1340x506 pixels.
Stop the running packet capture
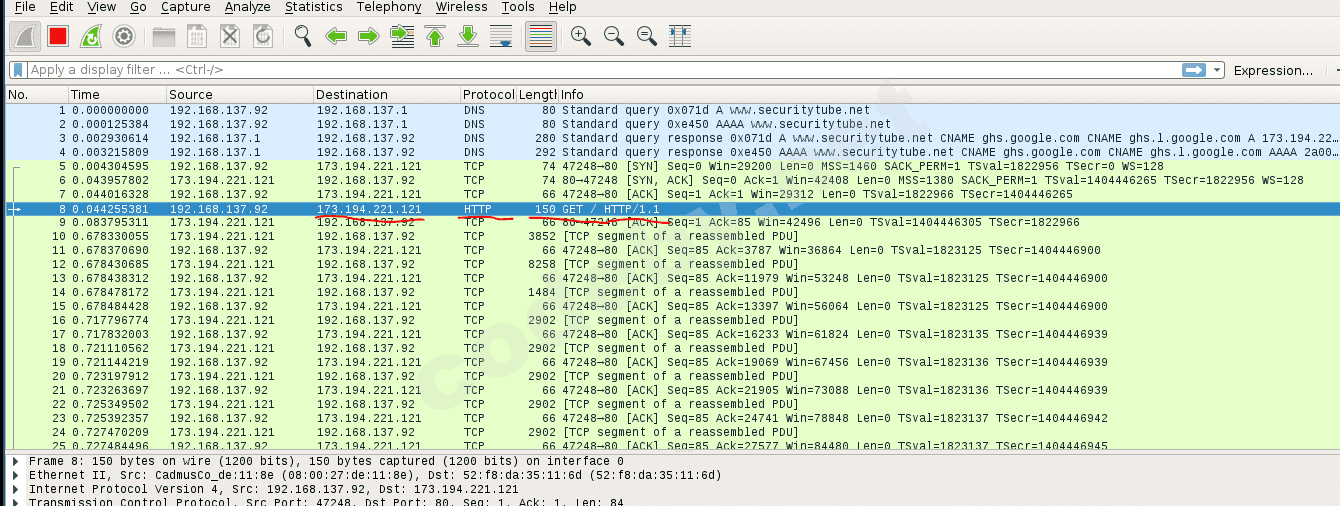[58, 37]
